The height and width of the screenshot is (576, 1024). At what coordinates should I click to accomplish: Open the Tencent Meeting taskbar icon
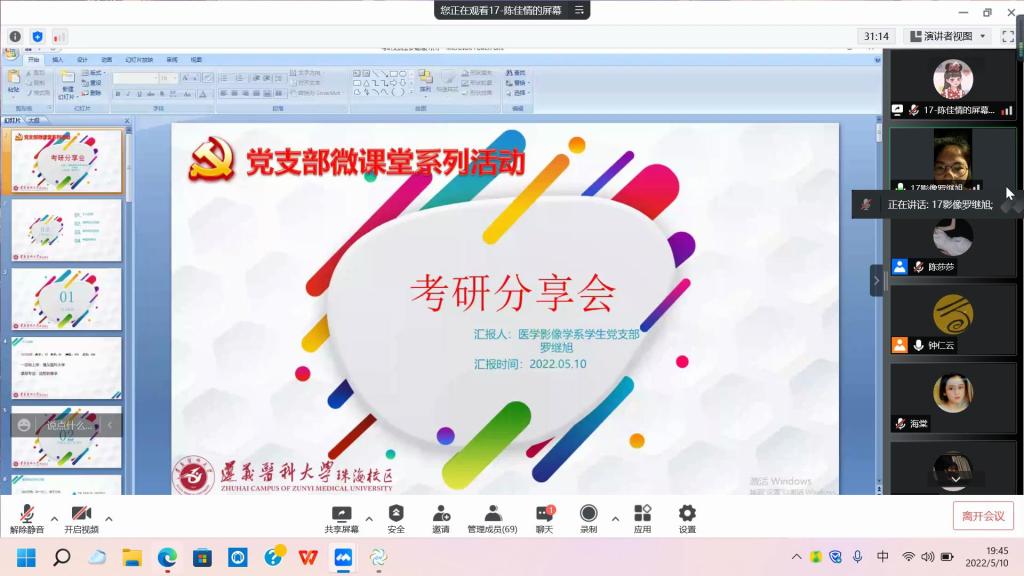[344, 557]
